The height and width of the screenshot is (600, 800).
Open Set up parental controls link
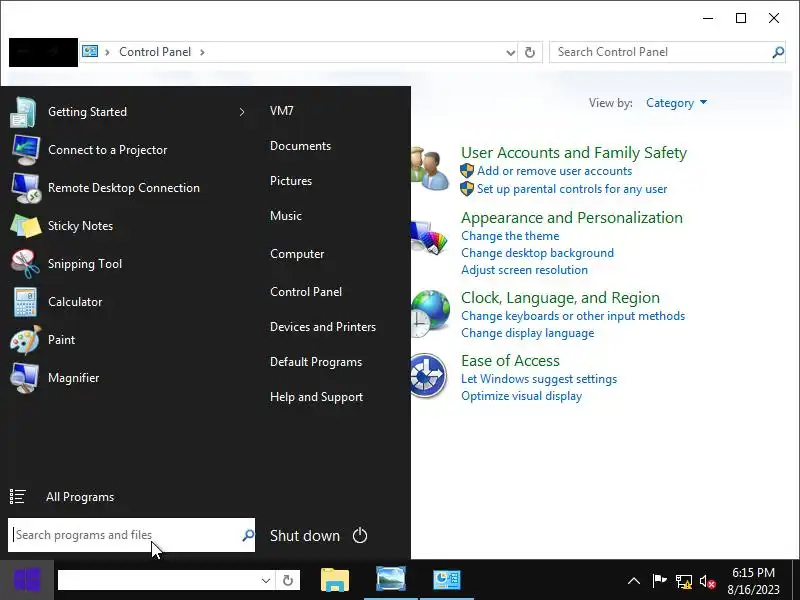(x=572, y=189)
